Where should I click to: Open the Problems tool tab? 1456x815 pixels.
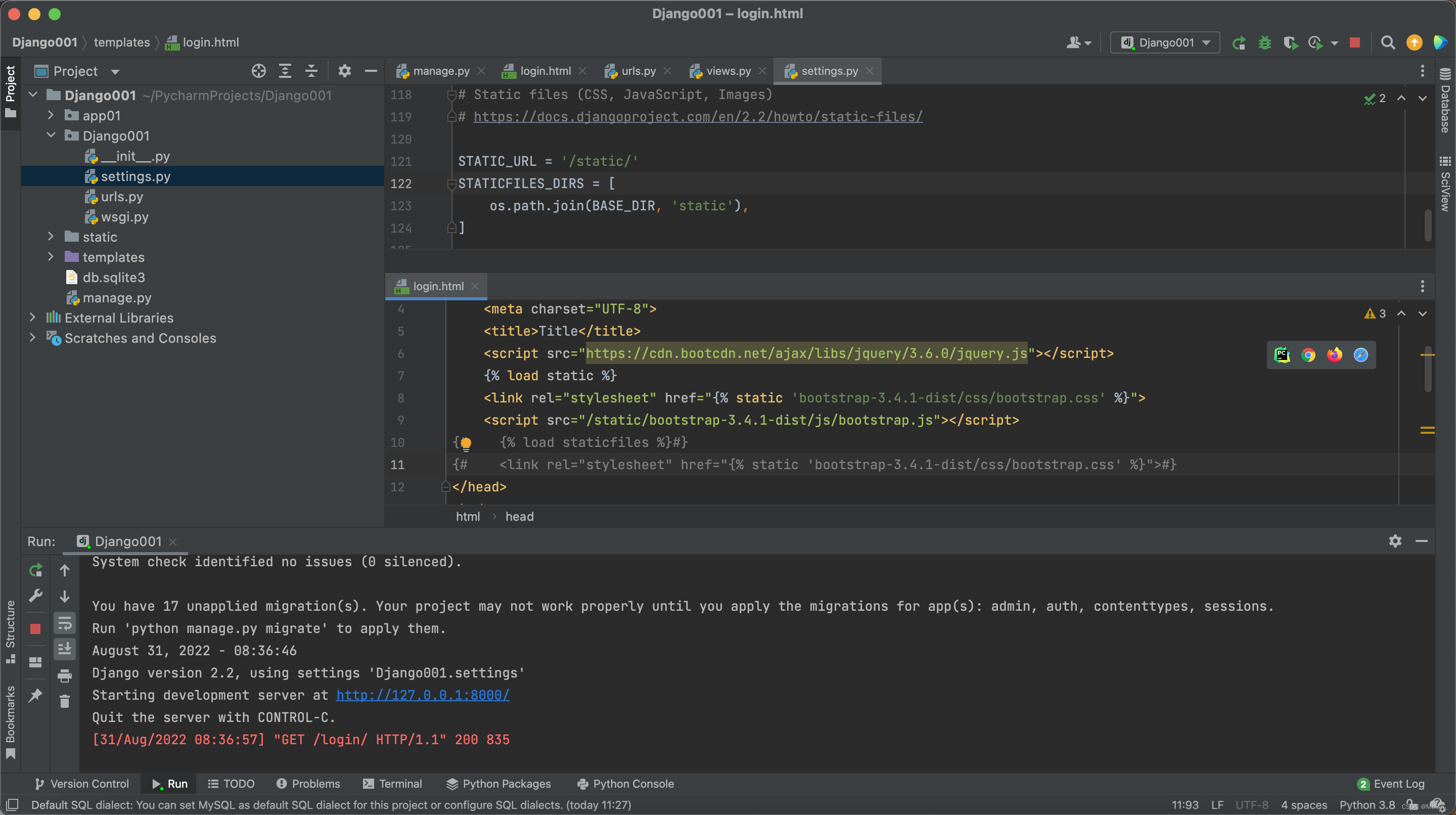point(308,784)
